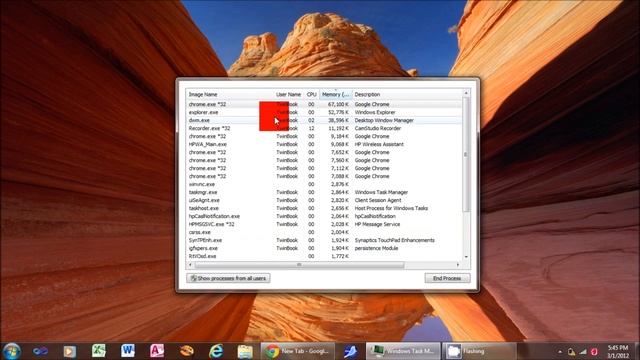Select the HPMSGSVC.exe *32 process
The width and height of the screenshot is (640, 360).
click(x=324, y=224)
